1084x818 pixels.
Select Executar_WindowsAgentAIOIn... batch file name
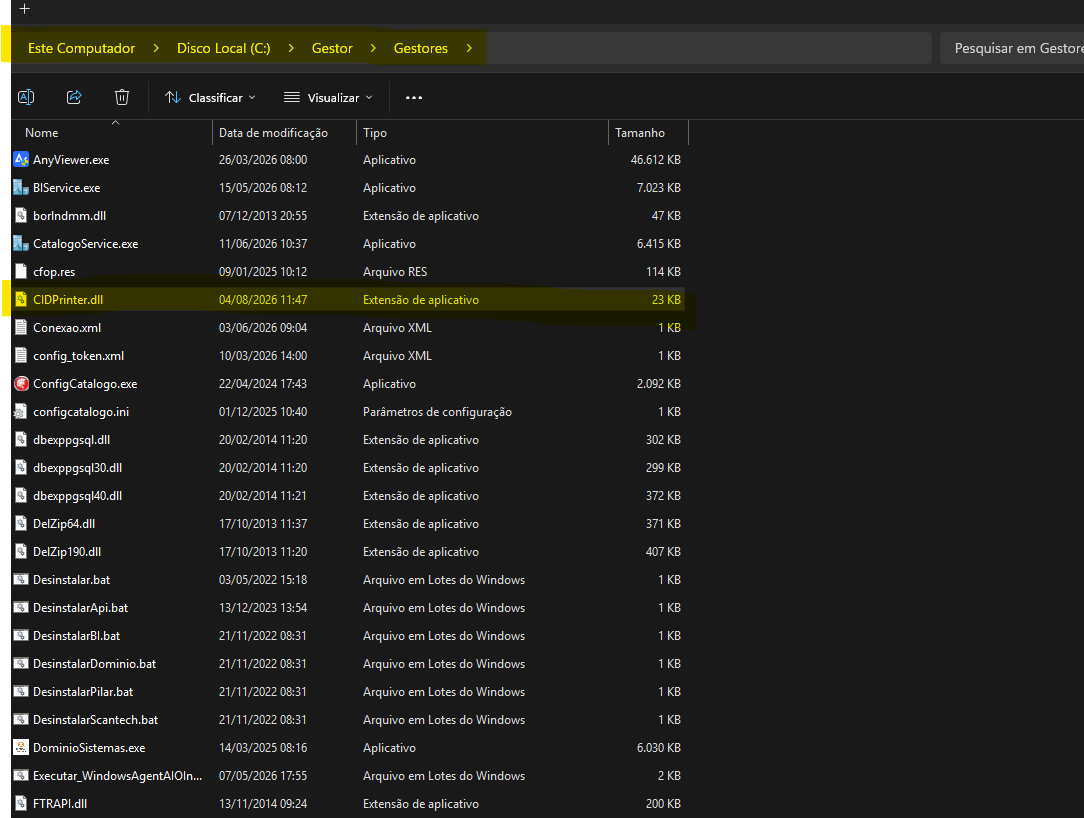point(118,776)
